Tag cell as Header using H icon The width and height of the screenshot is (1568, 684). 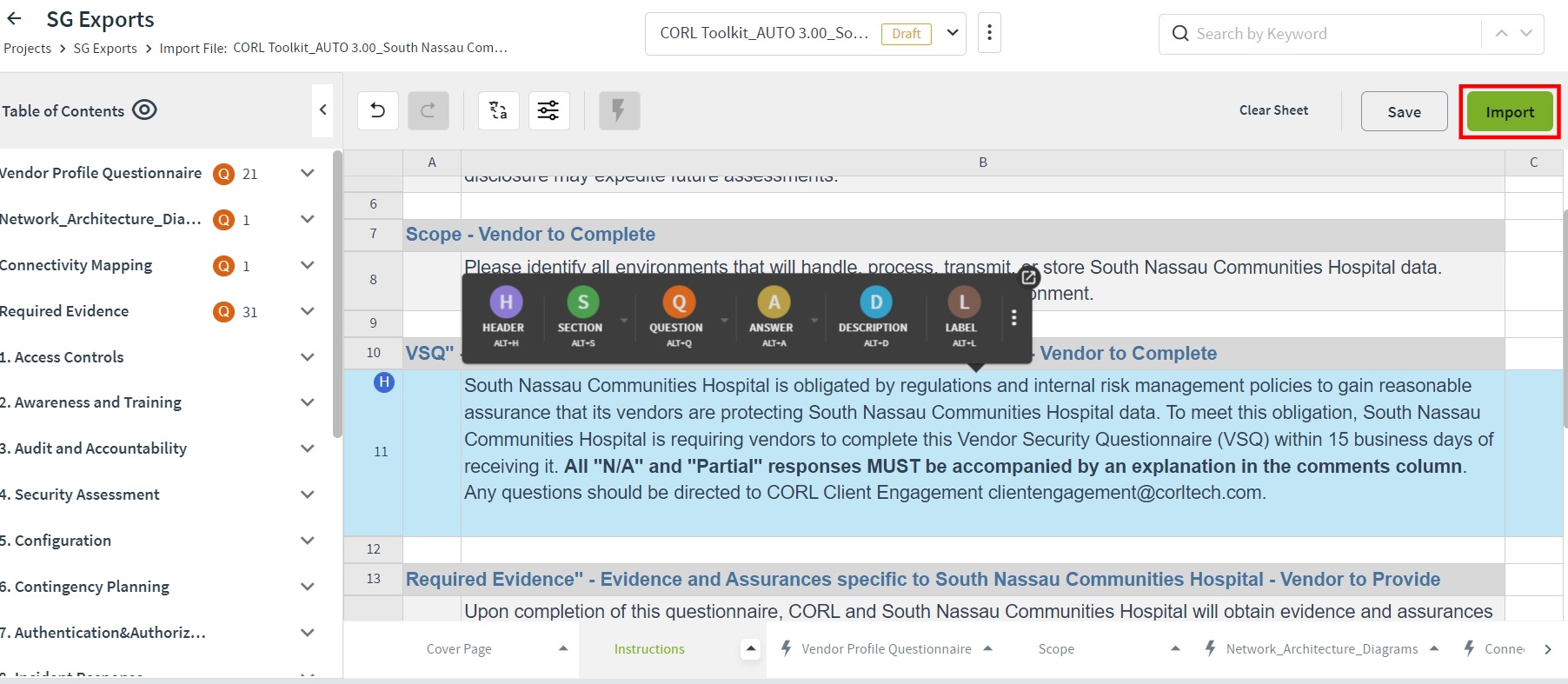505,302
